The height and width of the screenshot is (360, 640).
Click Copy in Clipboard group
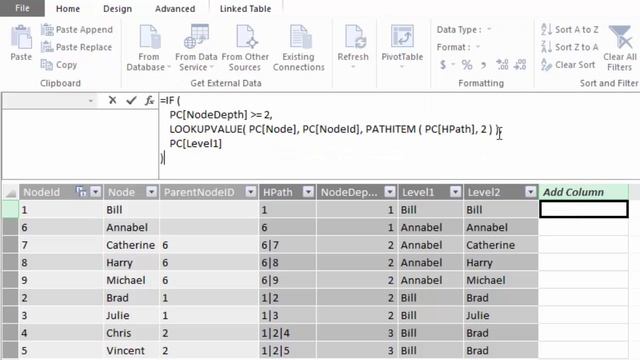click(x=59, y=65)
